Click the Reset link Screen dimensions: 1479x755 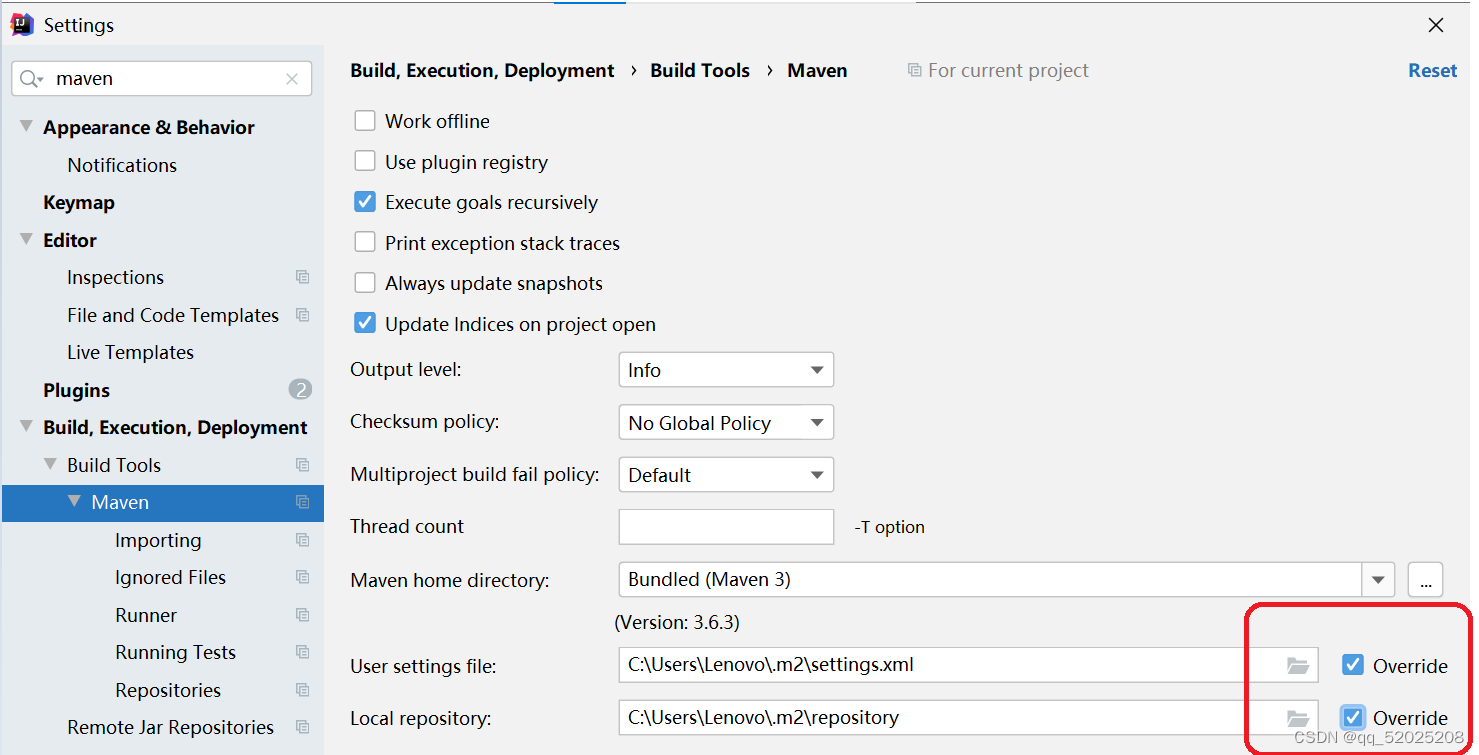1433,71
